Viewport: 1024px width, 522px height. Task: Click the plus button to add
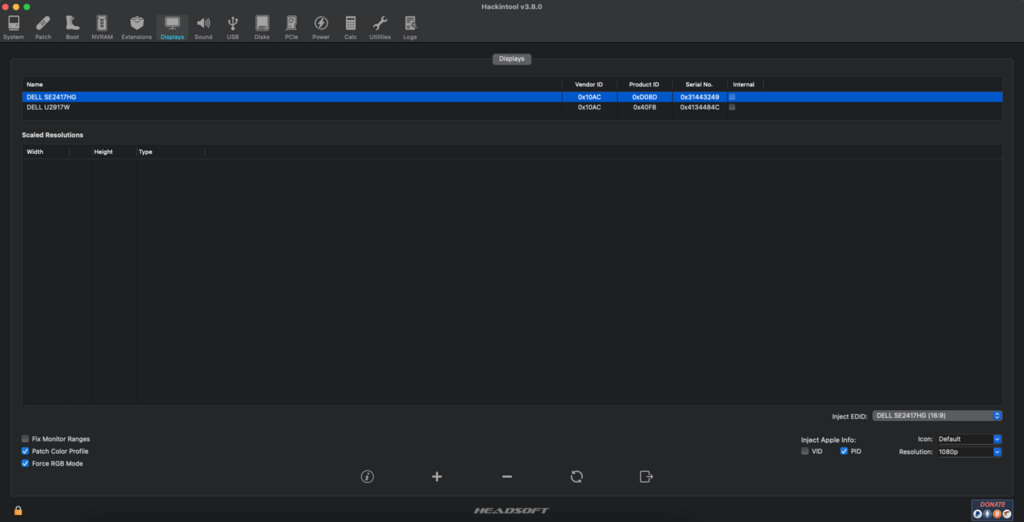(x=437, y=477)
